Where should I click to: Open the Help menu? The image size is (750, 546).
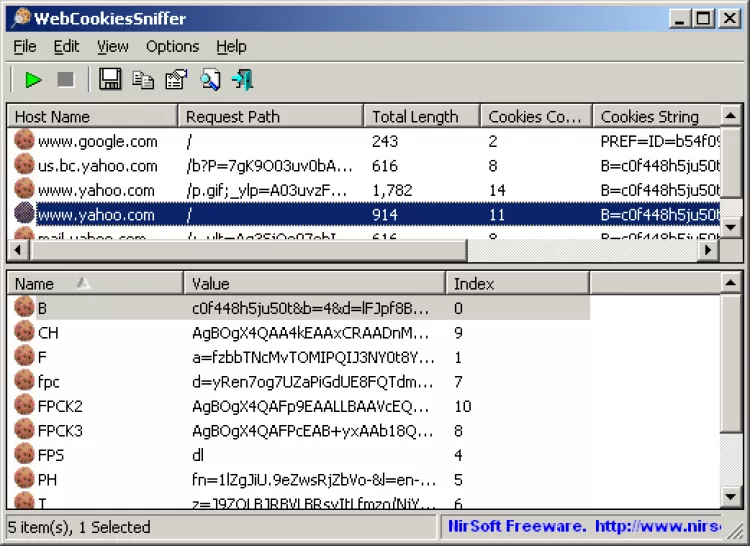click(232, 46)
